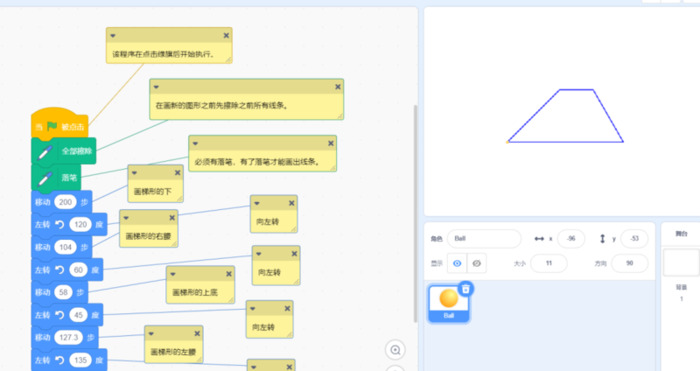
Task: Collapse the comment 该程序在点击绿旗后开始执行
Action: (112, 35)
